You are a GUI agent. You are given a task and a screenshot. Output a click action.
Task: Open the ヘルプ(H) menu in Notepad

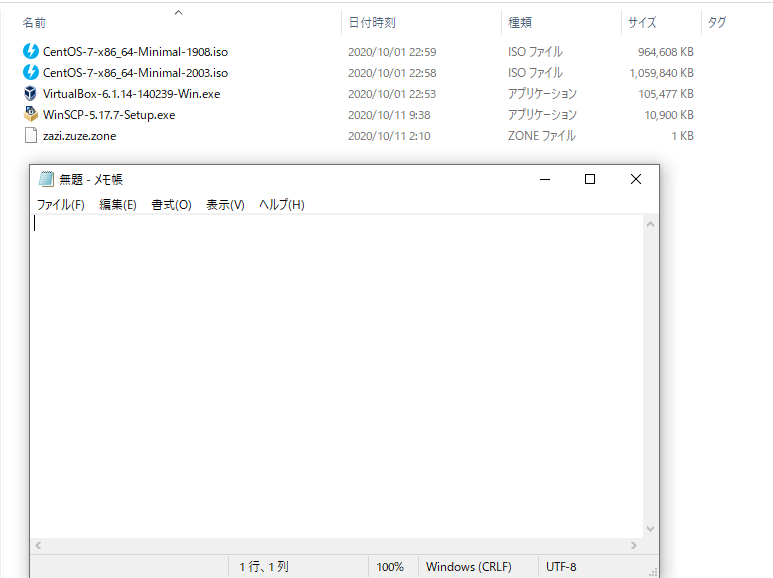pyautogui.click(x=282, y=205)
